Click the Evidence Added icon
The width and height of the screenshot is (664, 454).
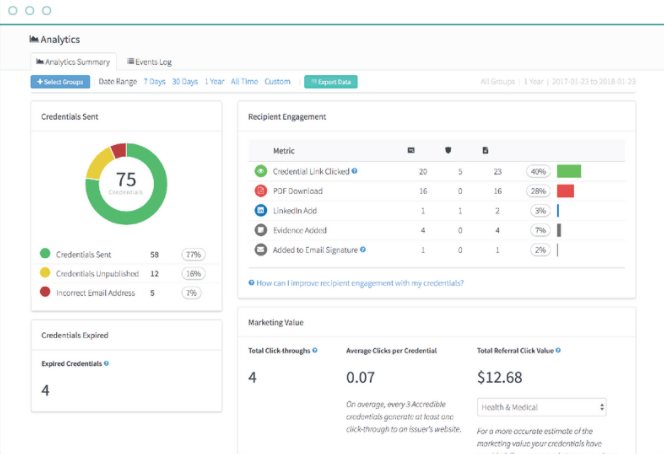coord(260,230)
